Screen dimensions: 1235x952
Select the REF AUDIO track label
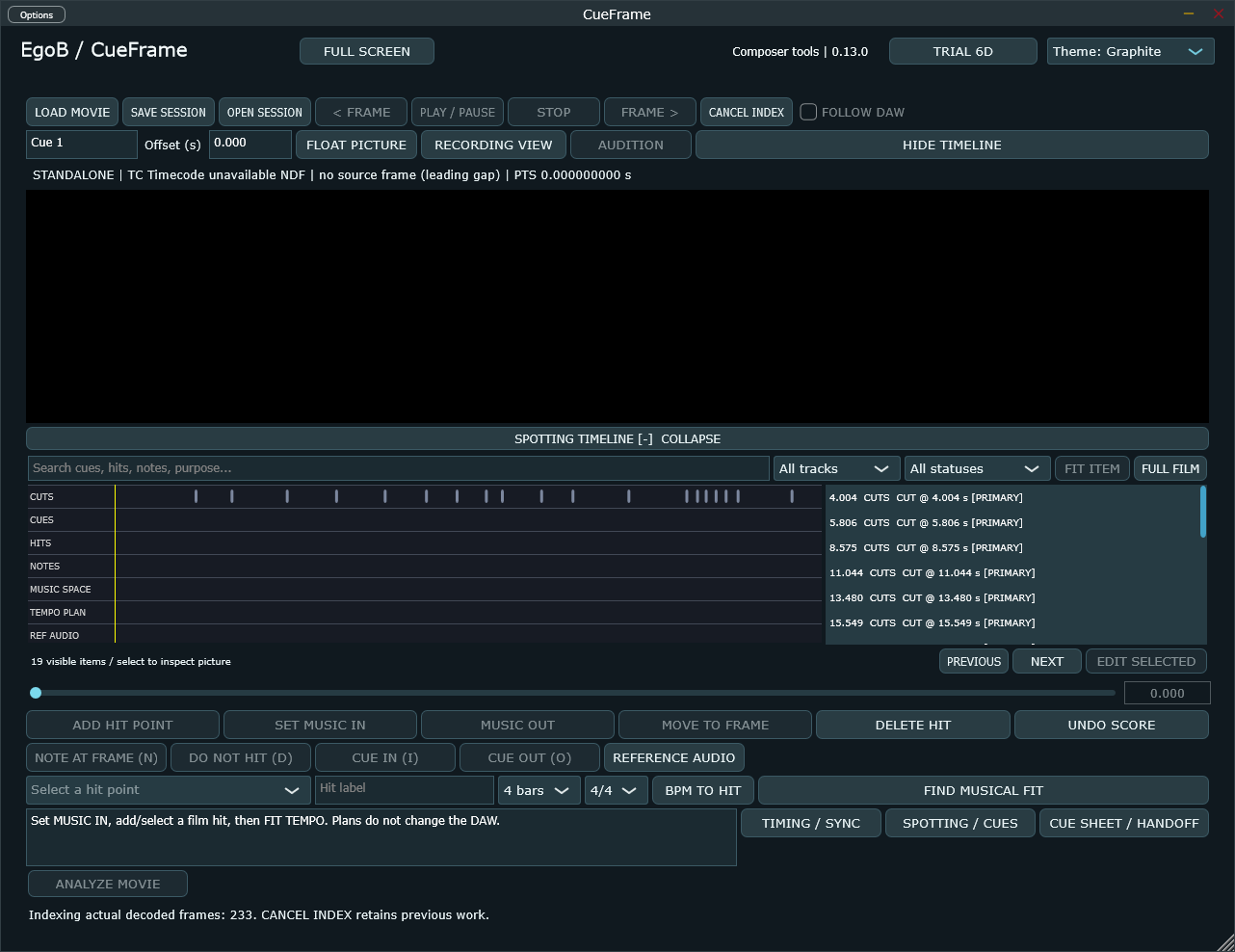54,636
